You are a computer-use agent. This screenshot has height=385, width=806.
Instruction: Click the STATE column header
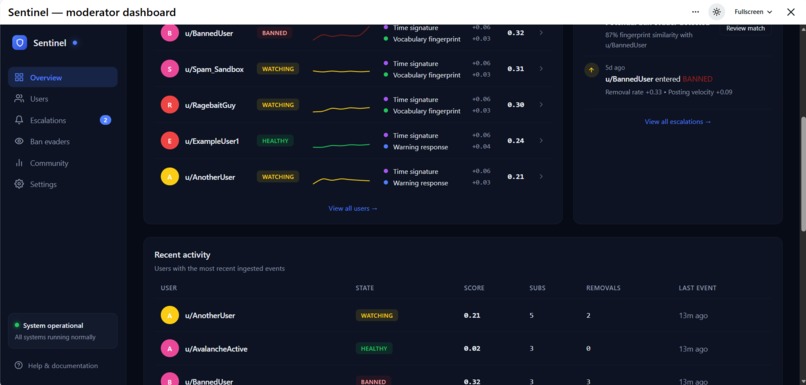tap(364, 288)
